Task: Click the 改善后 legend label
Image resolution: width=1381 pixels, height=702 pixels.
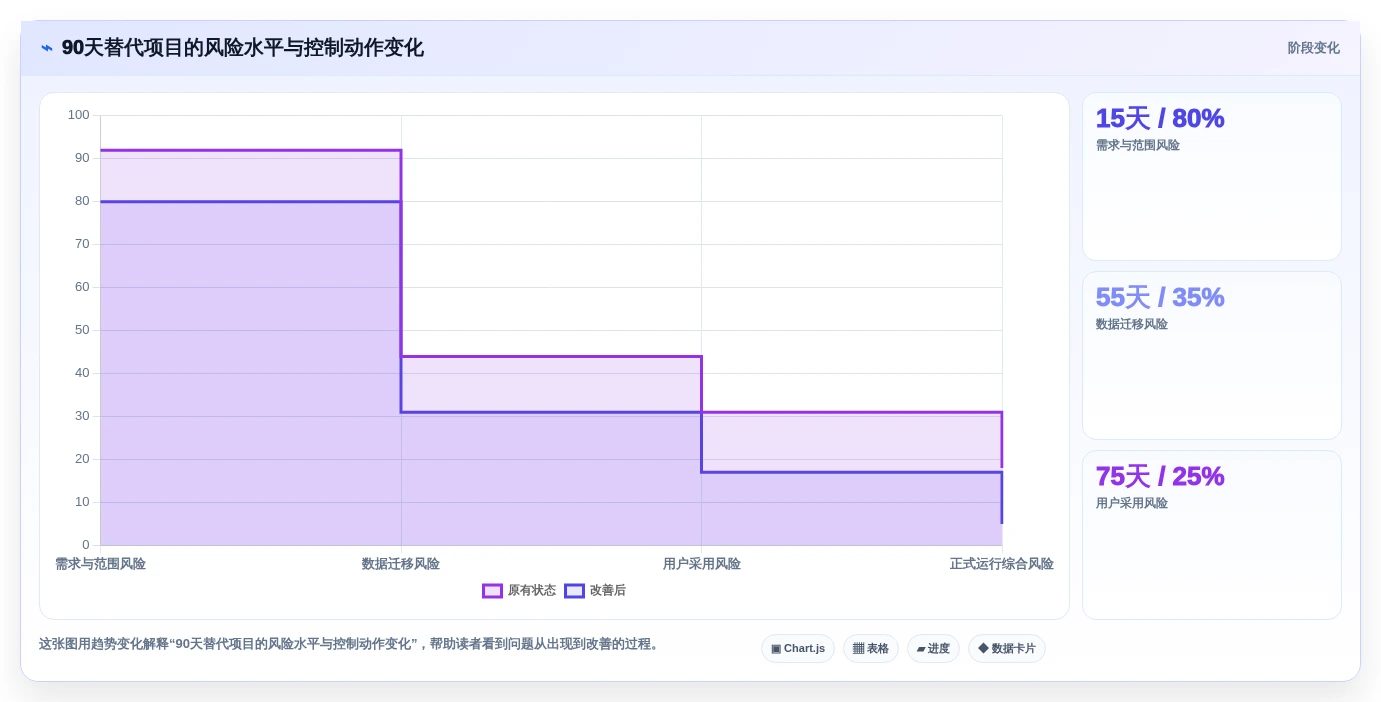Action: pyautogui.click(x=608, y=591)
